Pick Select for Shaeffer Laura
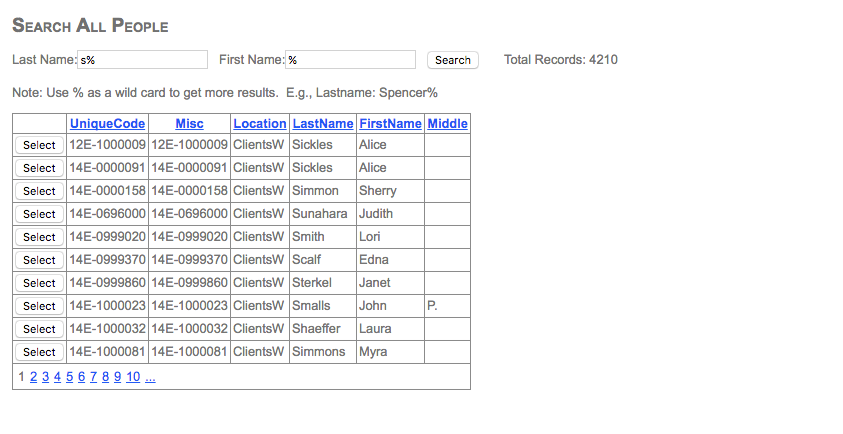843x434 pixels. click(39, 329)
